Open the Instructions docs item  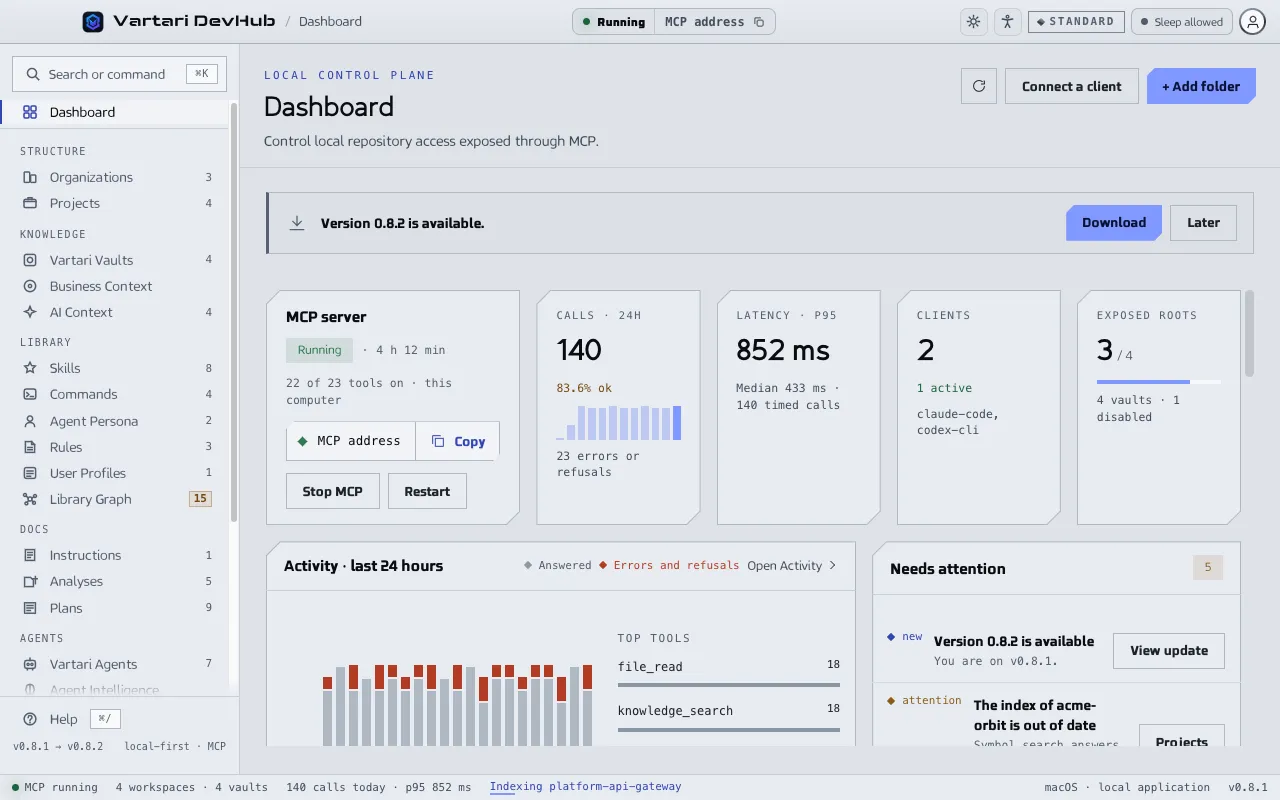point(115,555)
